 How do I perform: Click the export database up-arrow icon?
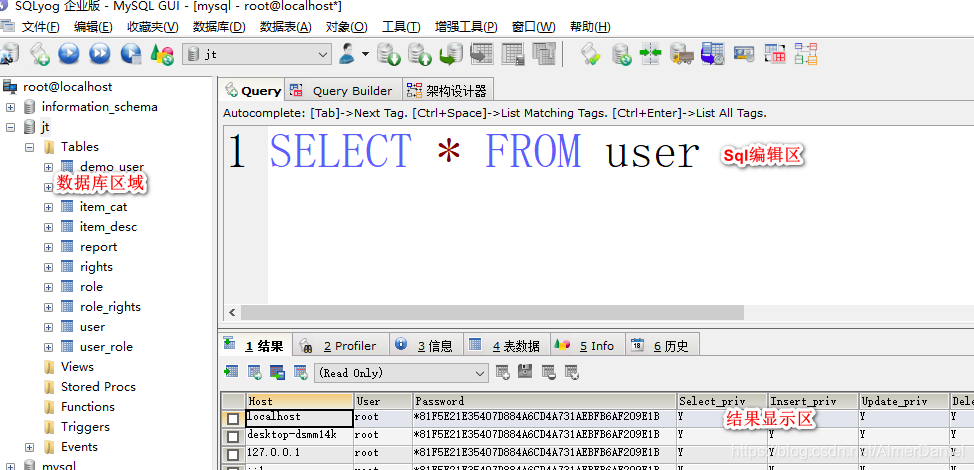420,54
